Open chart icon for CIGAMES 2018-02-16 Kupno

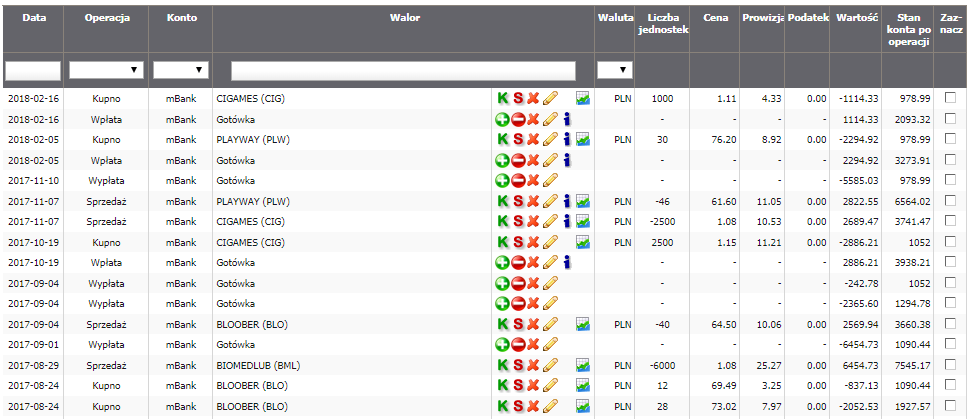point(583,98)
